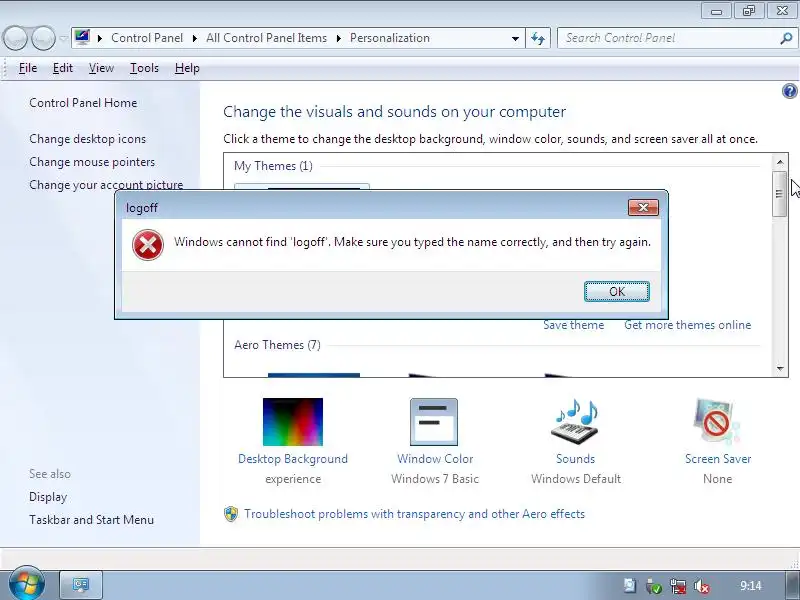Open the Windows Start orb
The width and height of the screenshot is (800, 600).
point(26,584)
